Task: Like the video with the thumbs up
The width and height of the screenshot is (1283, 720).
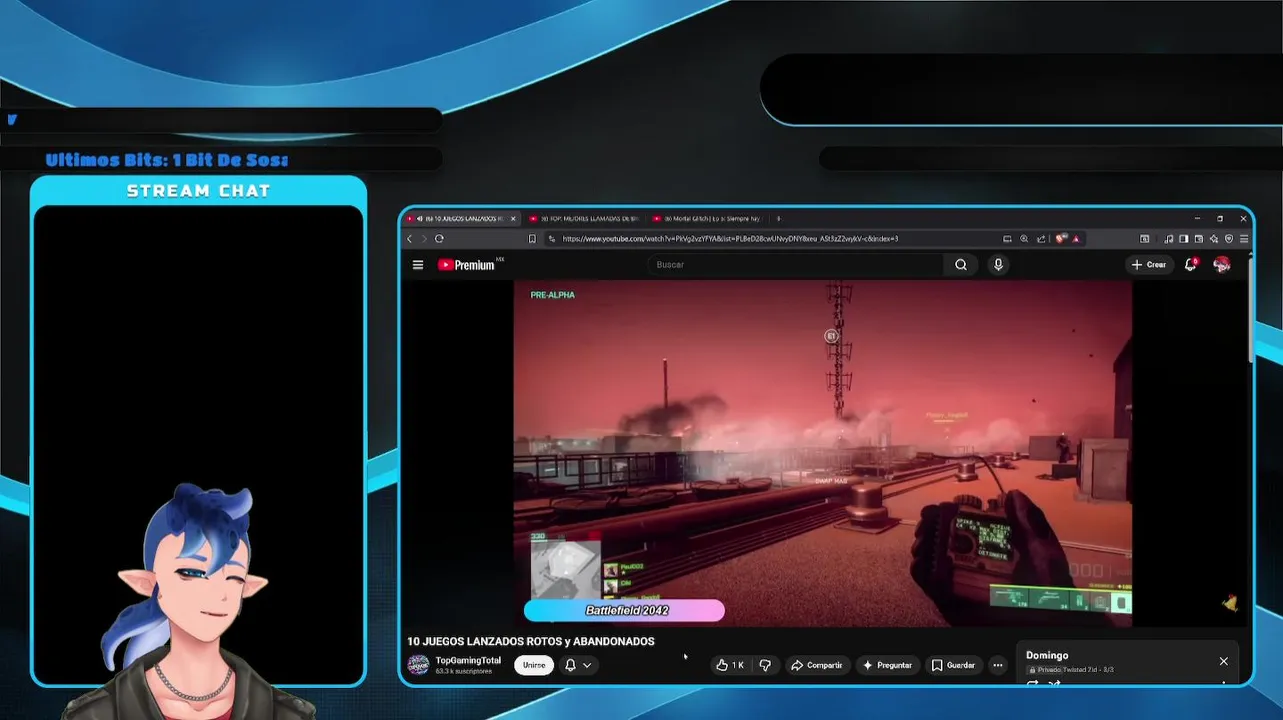Action: [729, 665]
